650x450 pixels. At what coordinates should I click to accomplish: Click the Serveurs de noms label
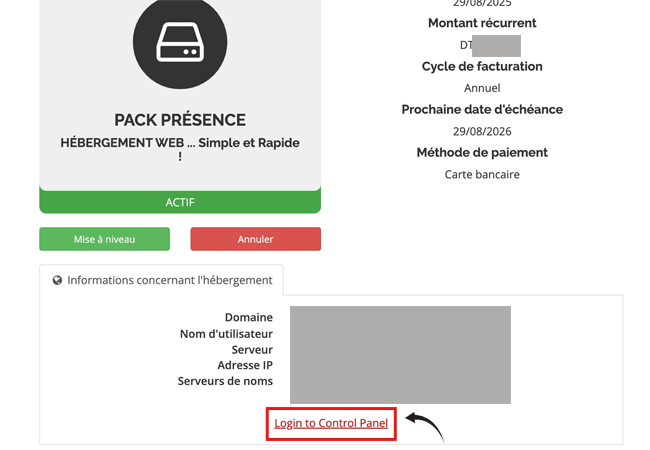[225, 381]
